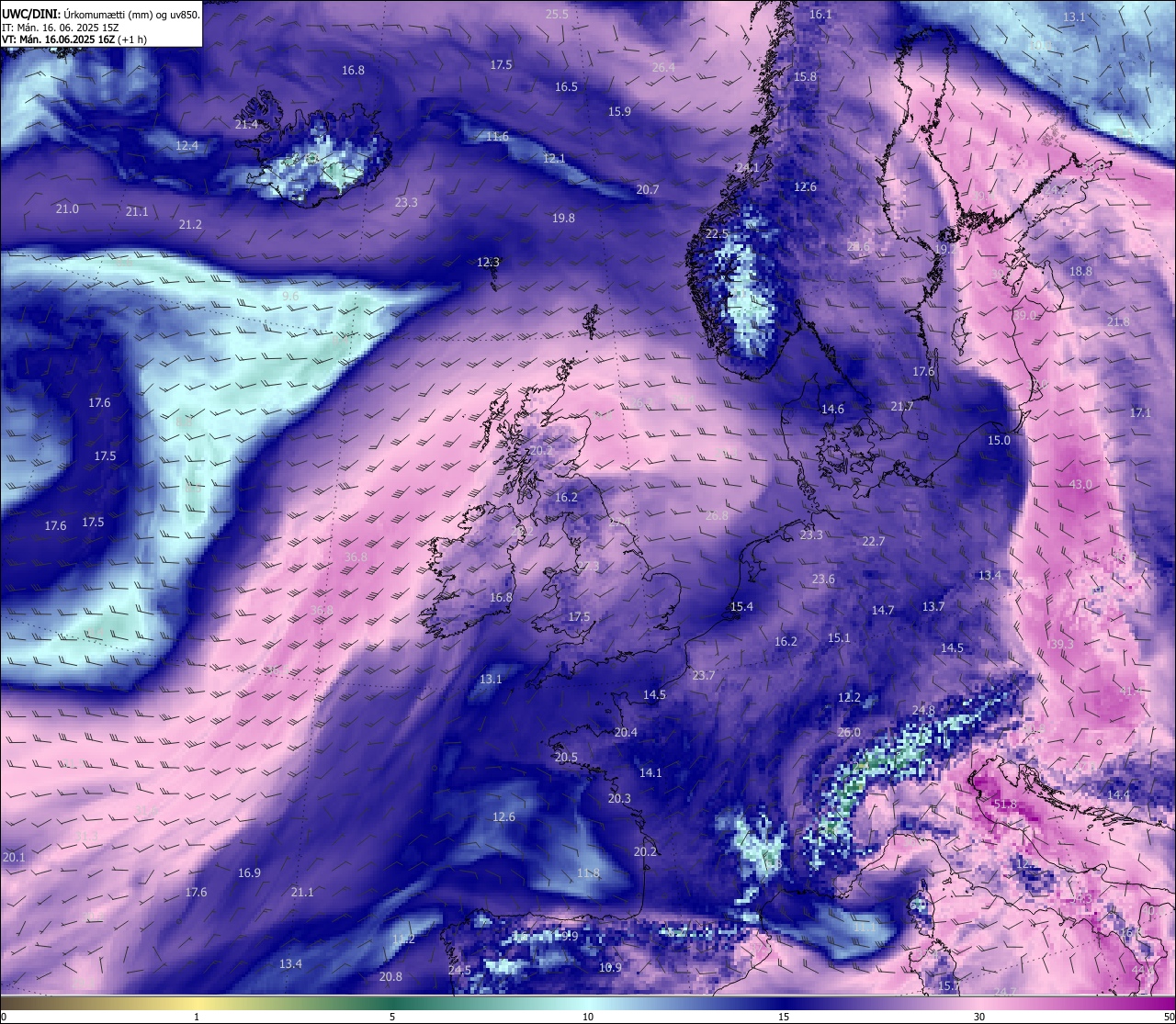The height and width of the screenshot is (1024, 1176).
Task: Select the 12.1 value label
Action: click(554, 158)
